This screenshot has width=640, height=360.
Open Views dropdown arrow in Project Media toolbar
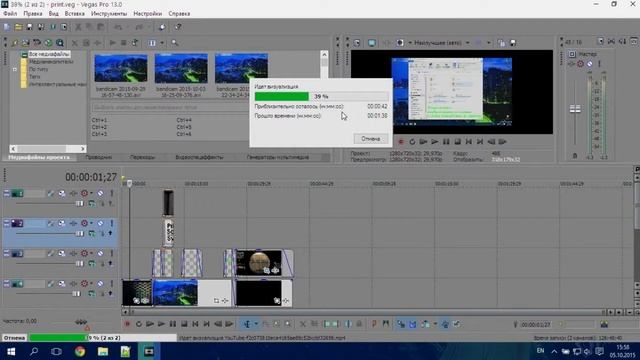click(162, 42)
